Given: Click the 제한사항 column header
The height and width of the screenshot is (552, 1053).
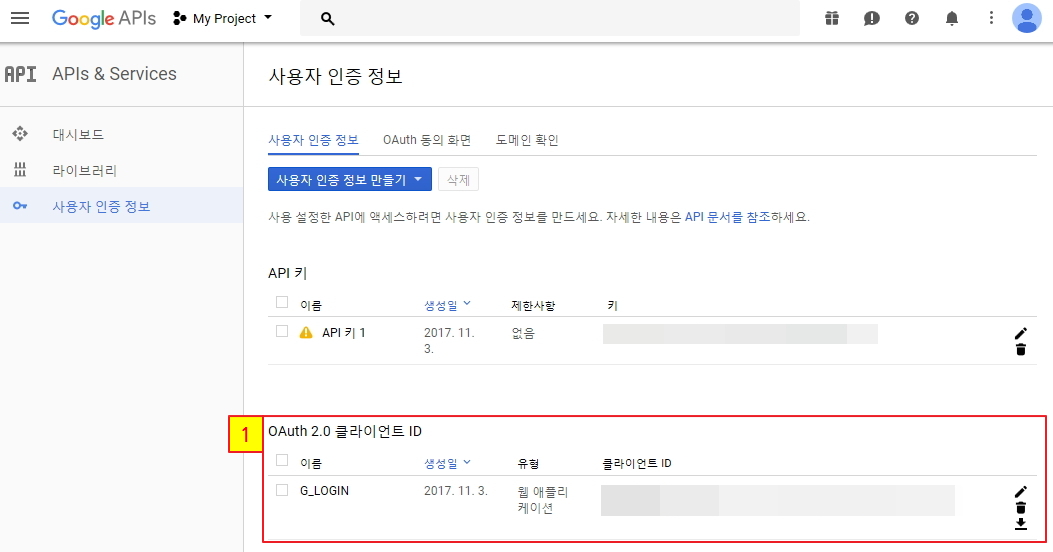Looking at the screenshot, I should tap(533, 306).
